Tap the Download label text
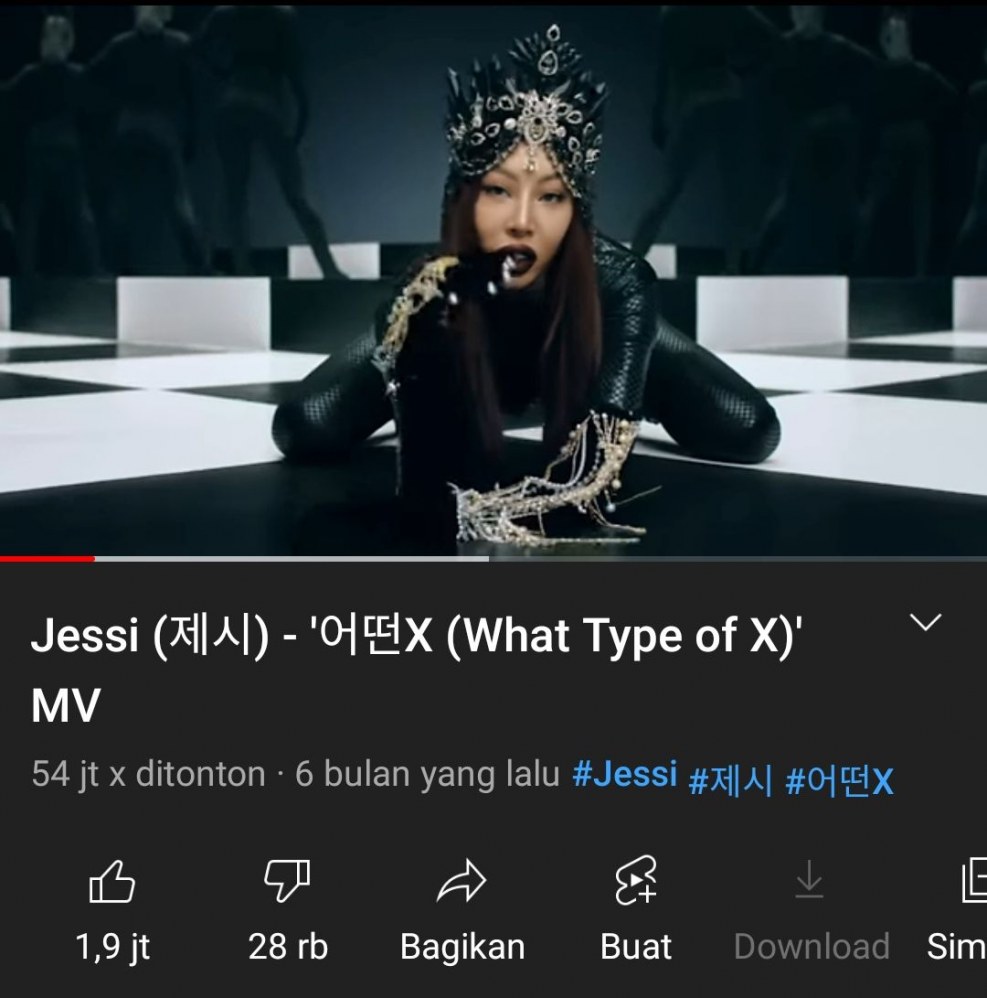987x998 pixels. [x=811, y=946]
